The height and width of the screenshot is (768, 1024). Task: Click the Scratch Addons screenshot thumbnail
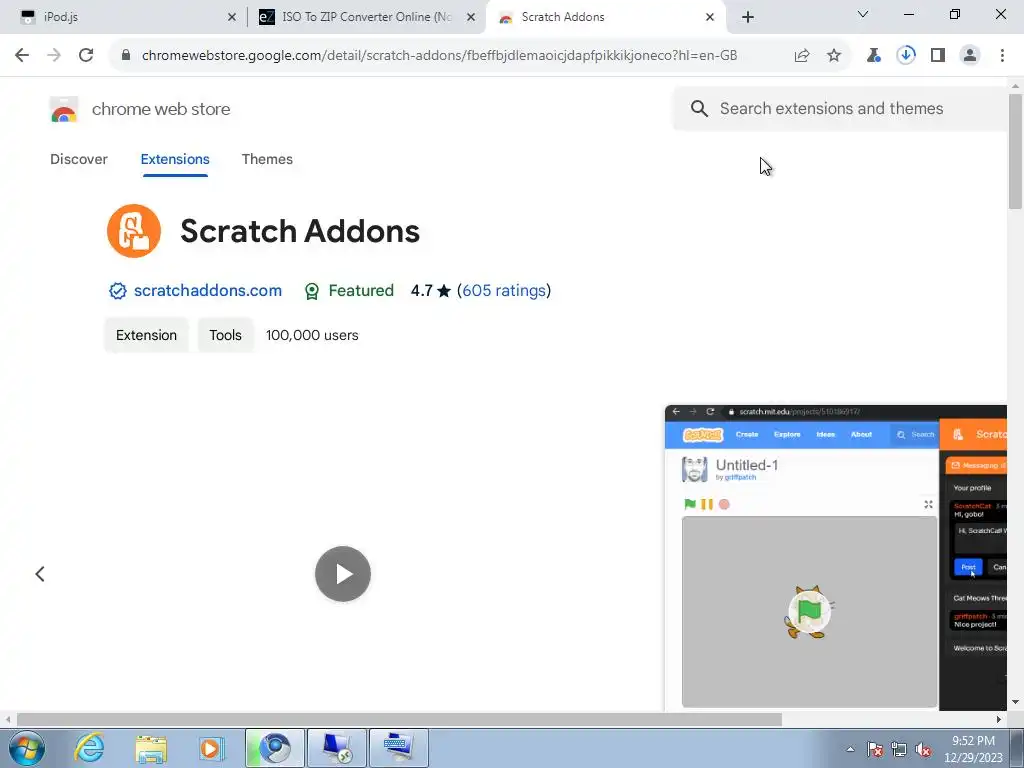835,558
